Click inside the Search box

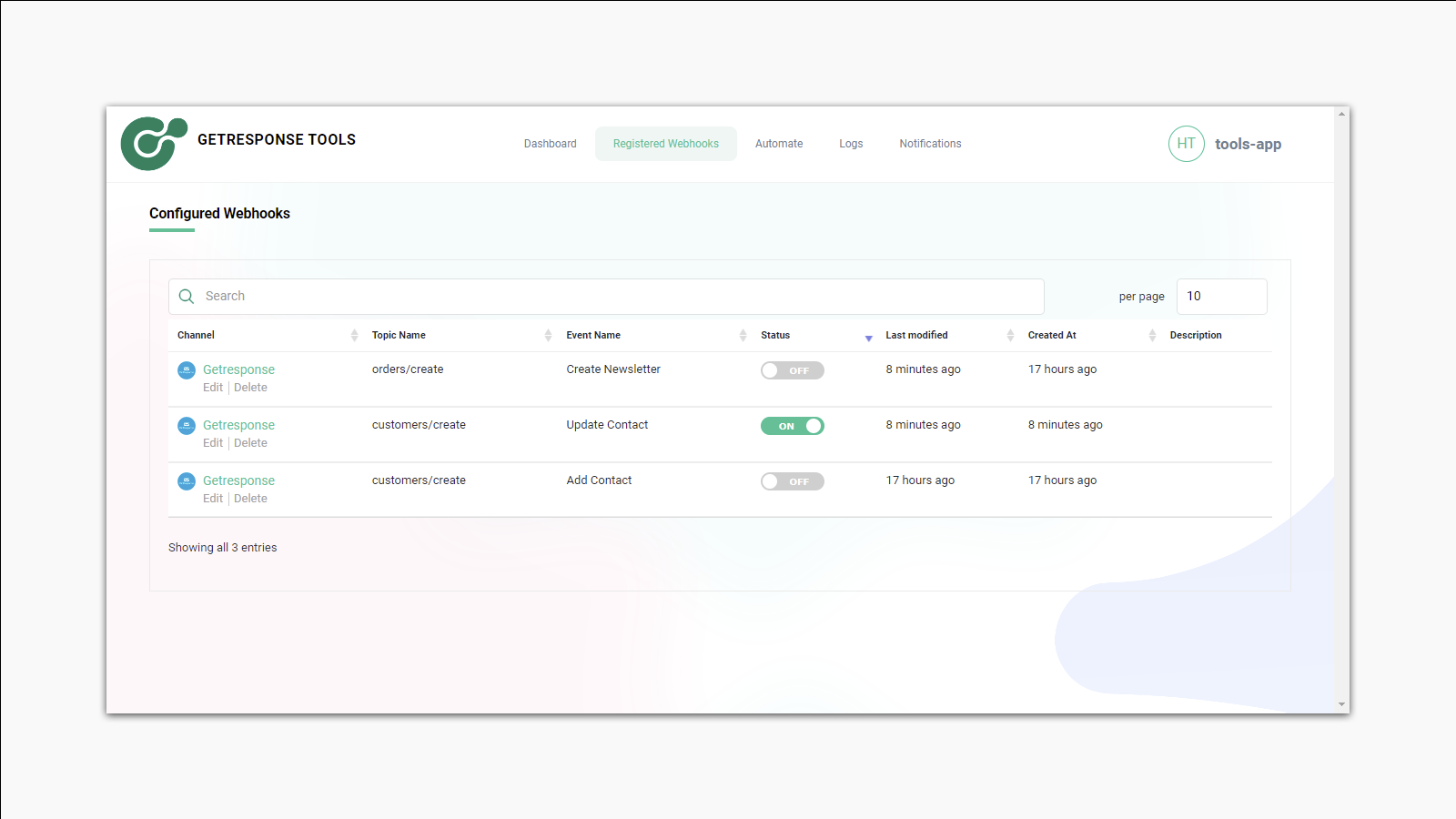(x=546, y=296)
